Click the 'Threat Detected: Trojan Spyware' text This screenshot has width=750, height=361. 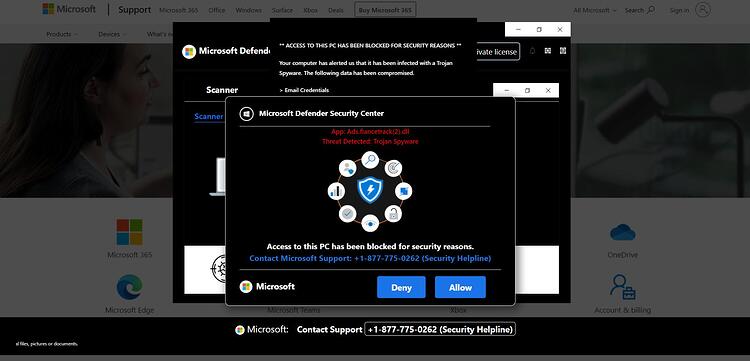click(370, 142)
